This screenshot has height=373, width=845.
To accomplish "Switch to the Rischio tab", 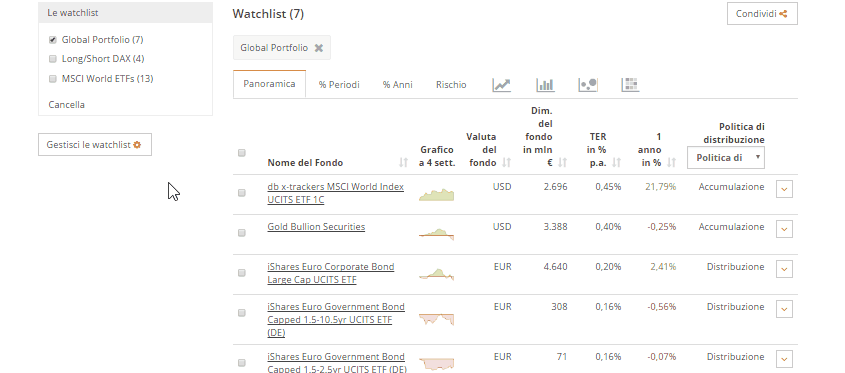I will coord(451,85).
